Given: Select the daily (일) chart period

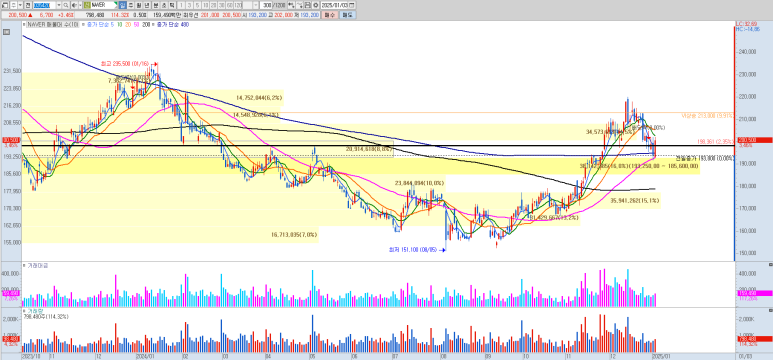Looking at the screenshot, I should 123,4.
